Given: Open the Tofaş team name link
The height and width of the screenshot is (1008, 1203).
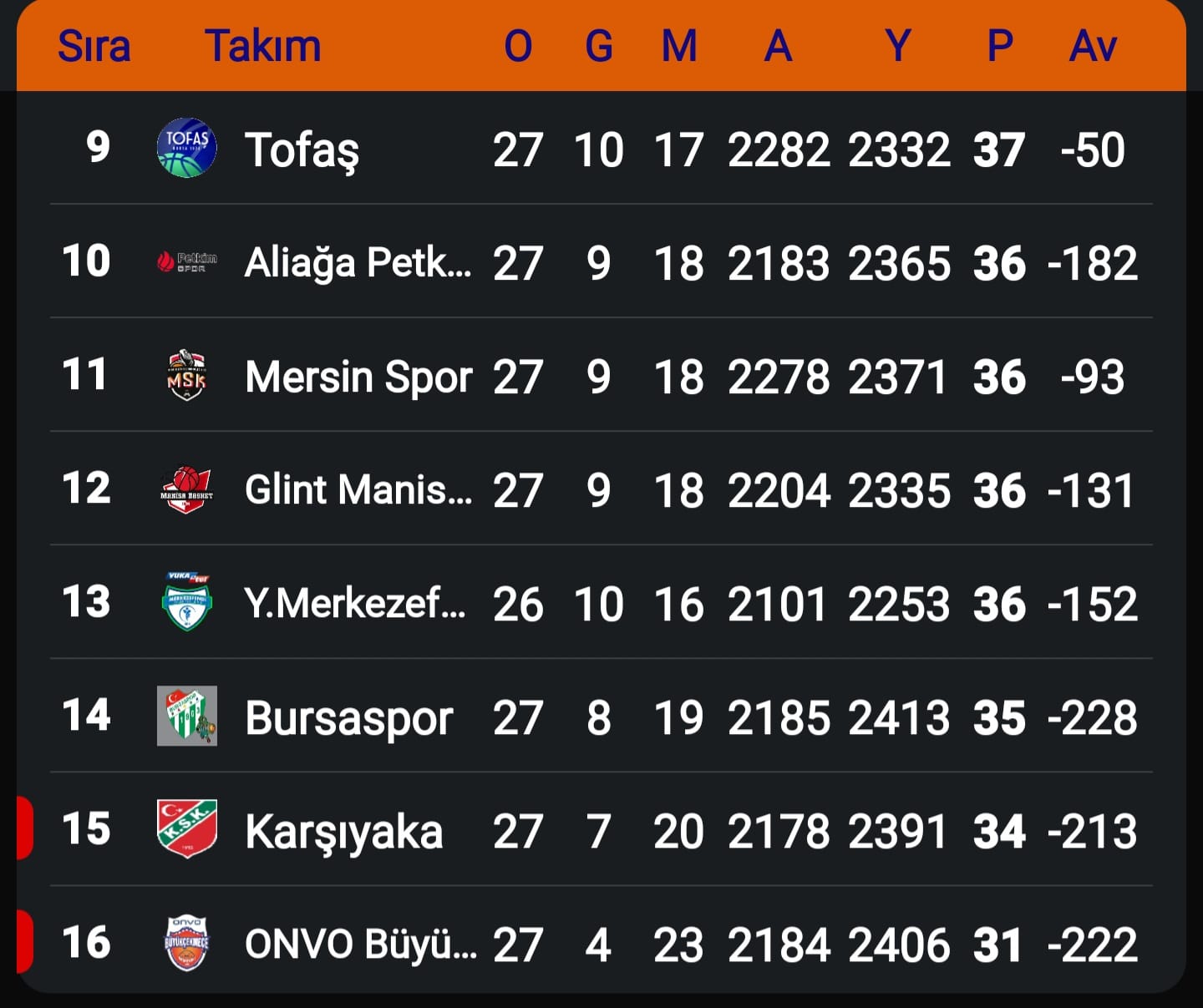Looking at the screenshot, I should pos(302,150).
